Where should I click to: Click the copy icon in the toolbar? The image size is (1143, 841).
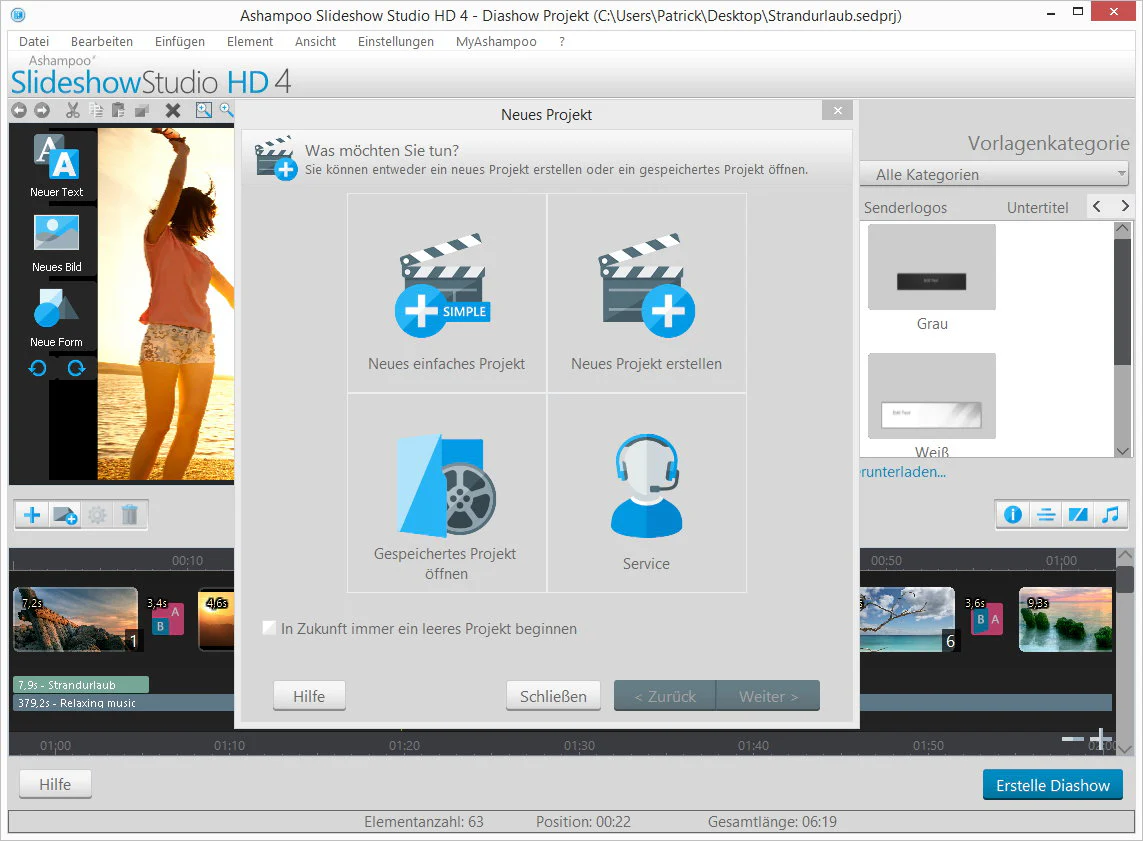click(95, 110)
